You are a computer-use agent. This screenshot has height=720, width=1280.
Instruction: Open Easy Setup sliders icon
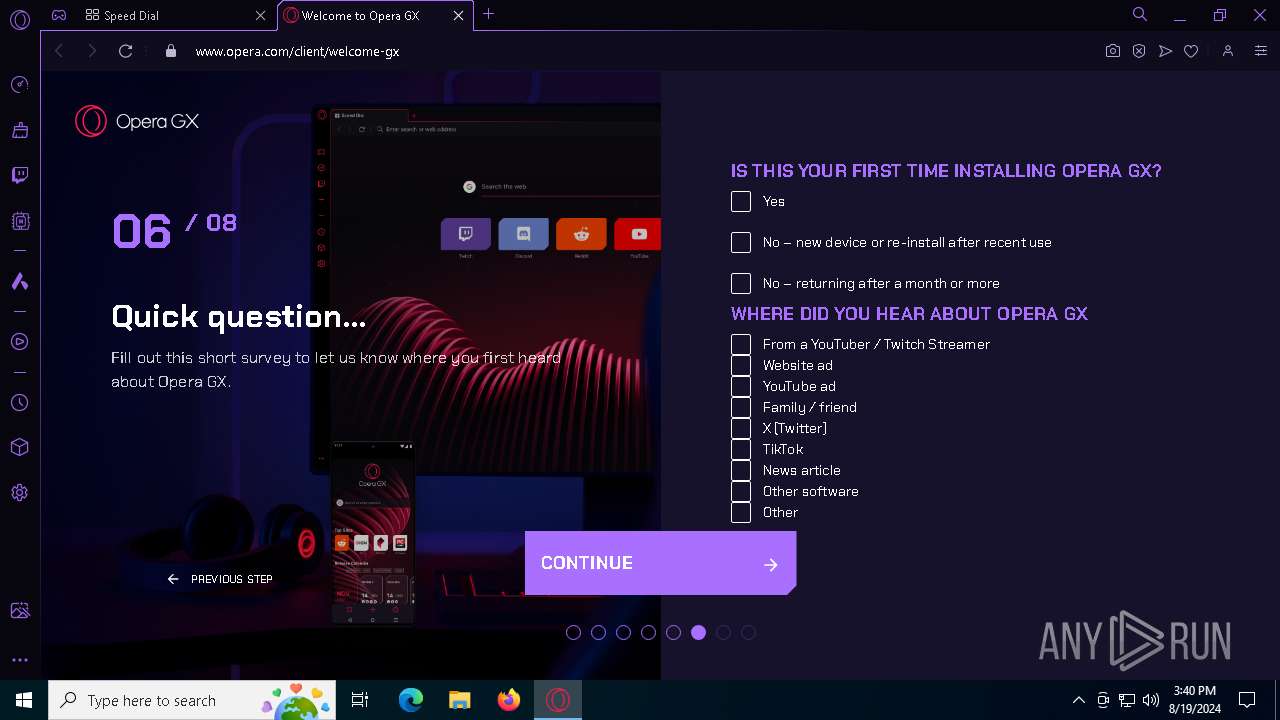click(x=1260, y=51)
